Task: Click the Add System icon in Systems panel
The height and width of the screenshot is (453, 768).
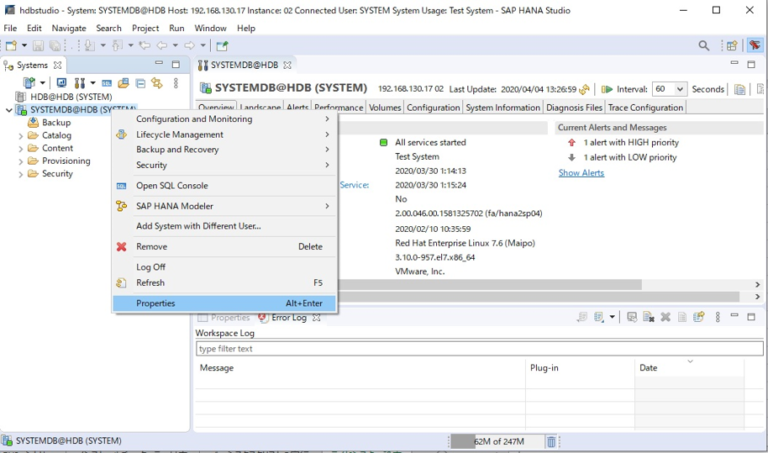Action: click(x=29, y=82)
